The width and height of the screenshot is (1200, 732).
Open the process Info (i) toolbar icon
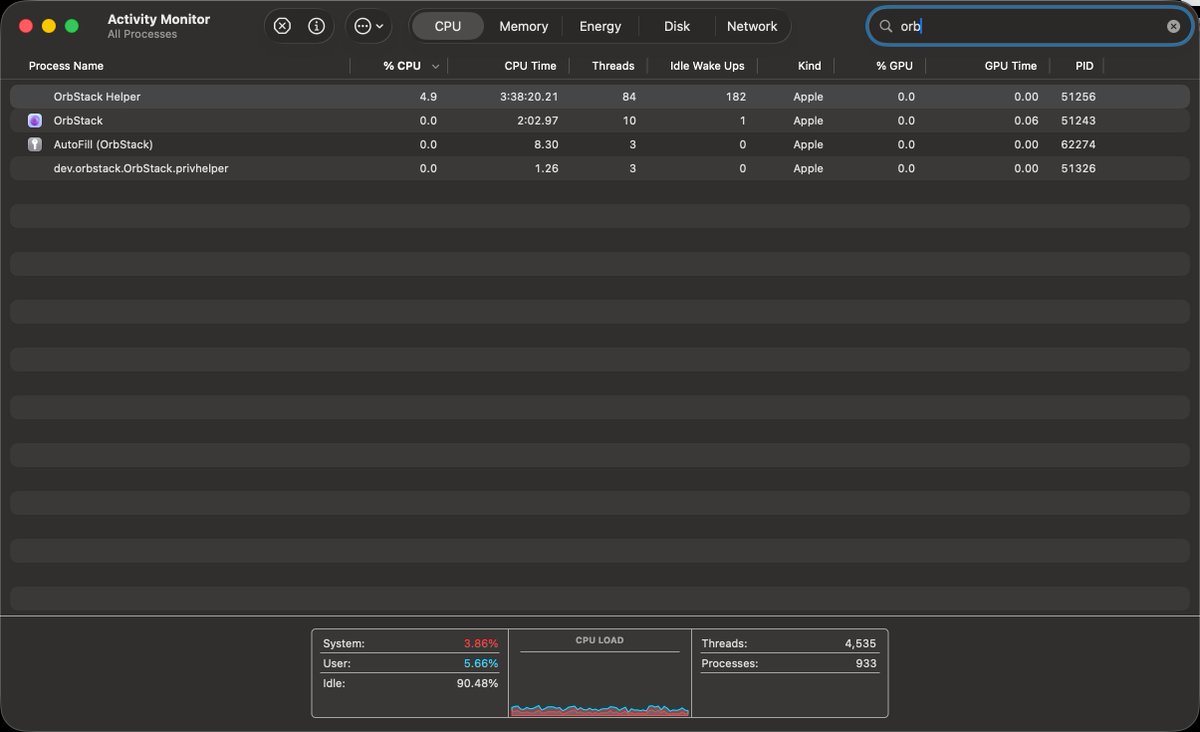pos(316,26)
